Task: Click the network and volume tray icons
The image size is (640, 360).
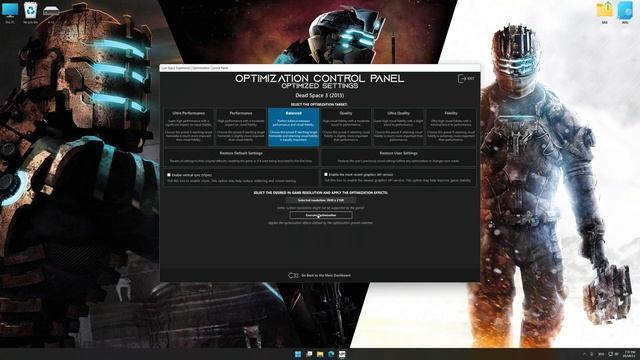Action: pyautogui.click(x=613, y=354)
